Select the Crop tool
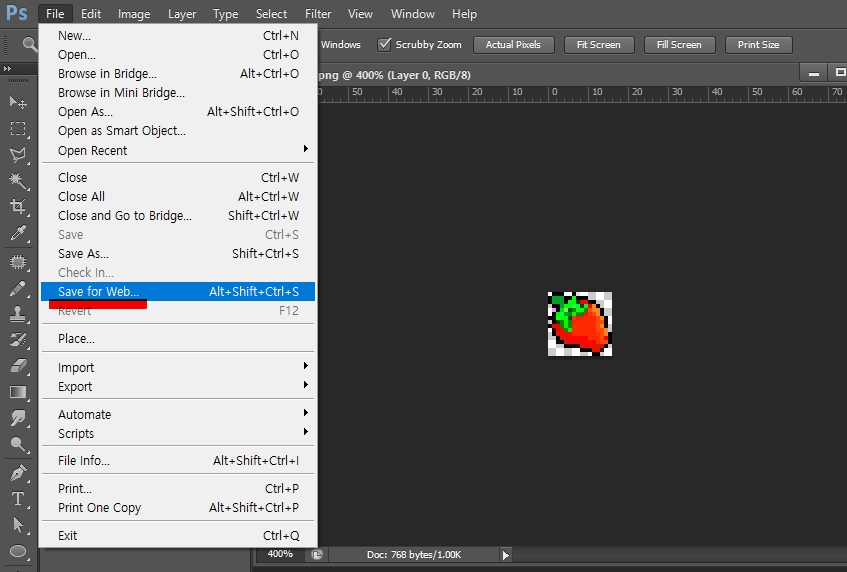Image resolution: width=847 pixels, height=572 pixels. (18, 206)
